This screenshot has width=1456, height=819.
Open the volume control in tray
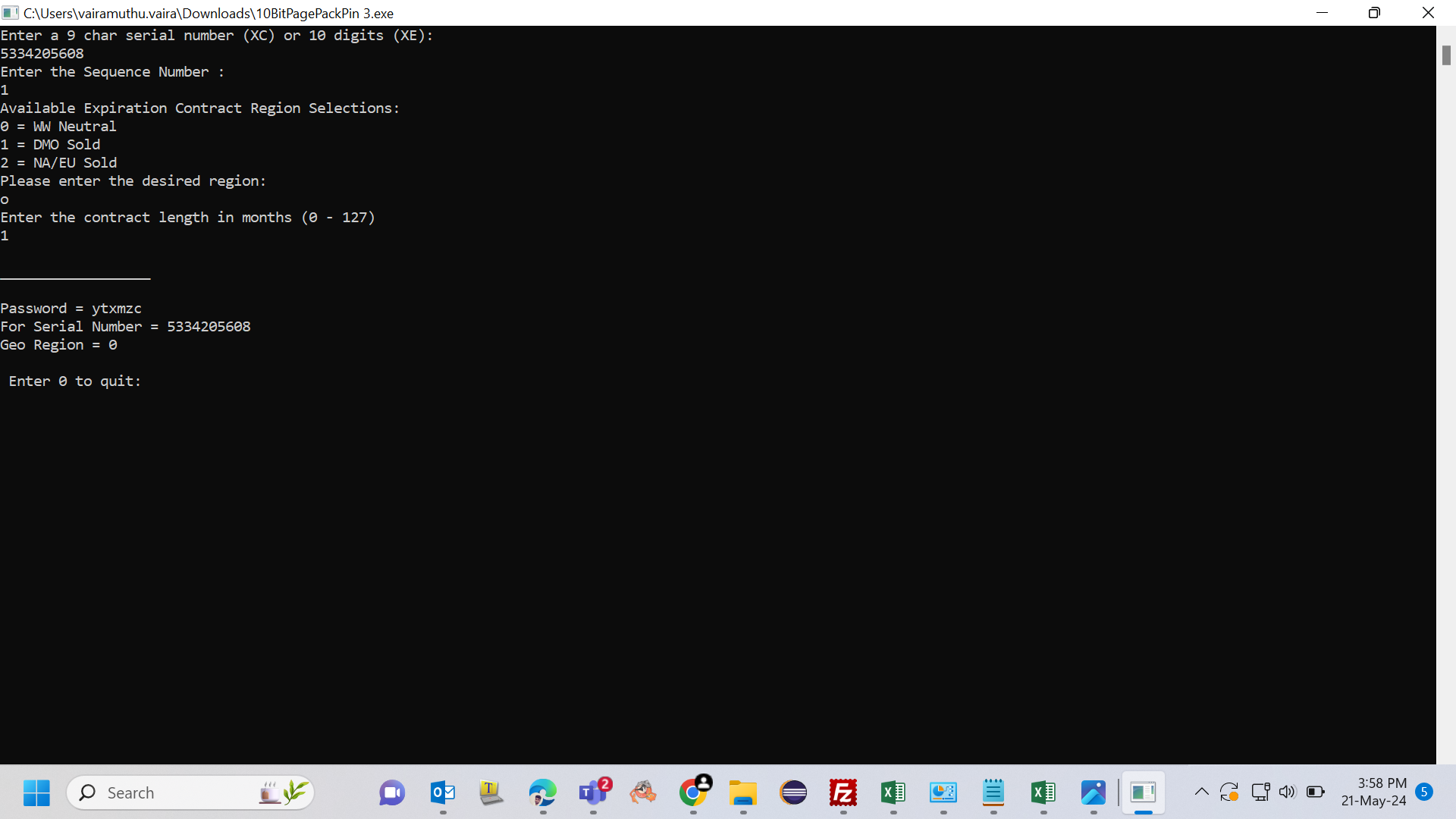point(1288,792)
